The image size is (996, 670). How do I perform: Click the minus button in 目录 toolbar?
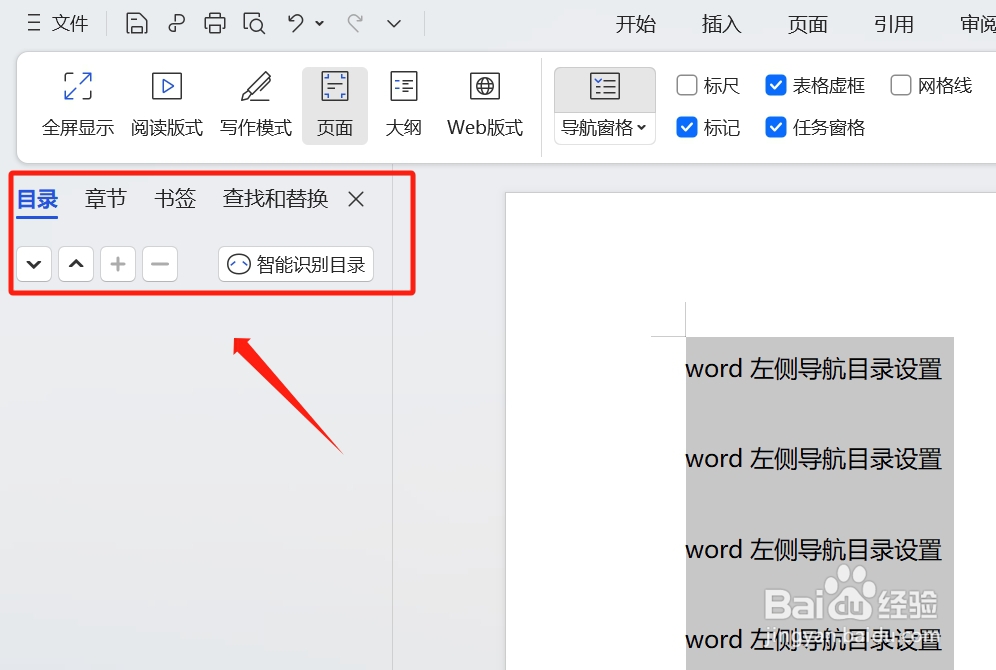tap(160, 264)
